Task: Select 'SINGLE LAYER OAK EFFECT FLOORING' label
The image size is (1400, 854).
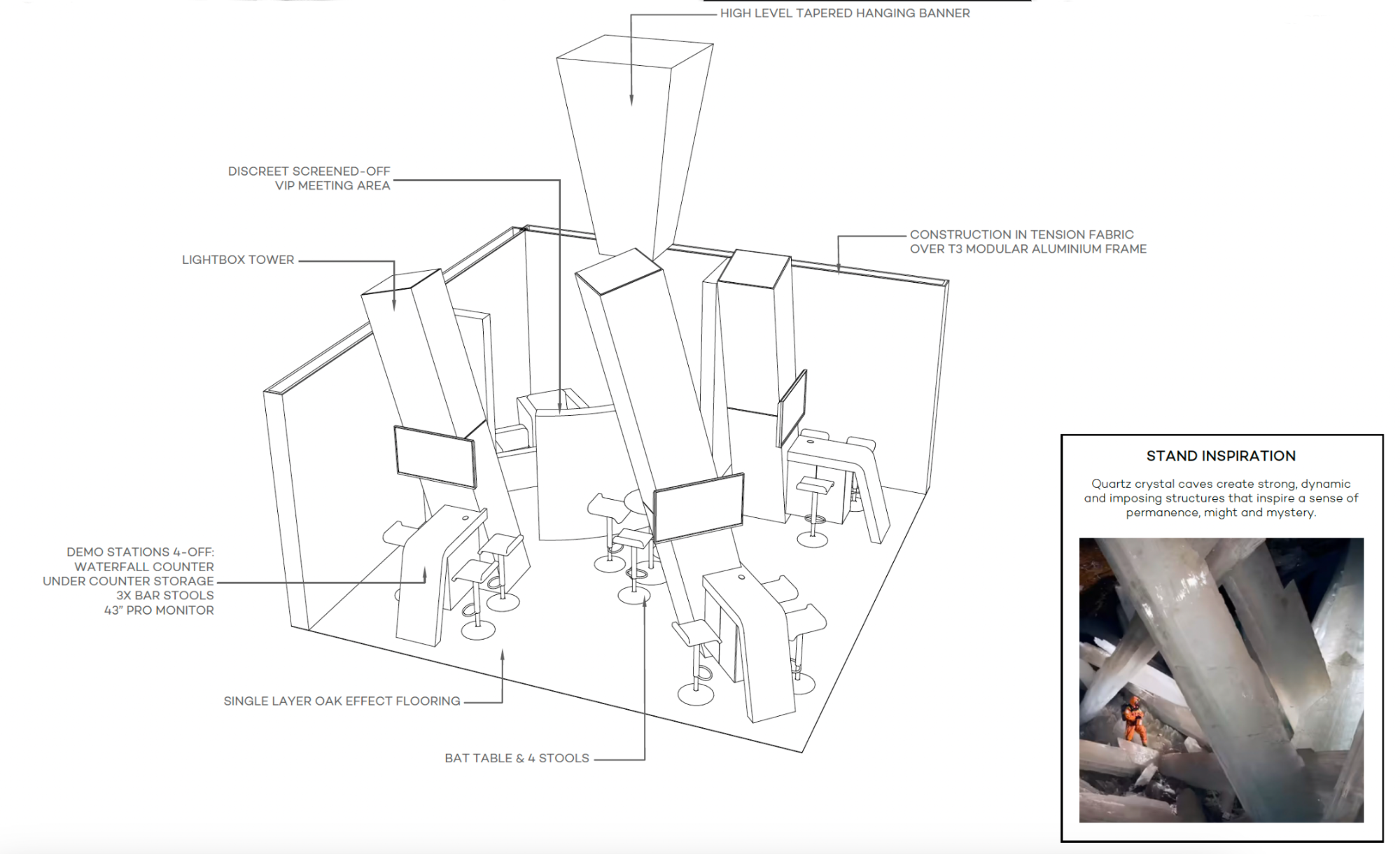Action: tap(342, 701)
